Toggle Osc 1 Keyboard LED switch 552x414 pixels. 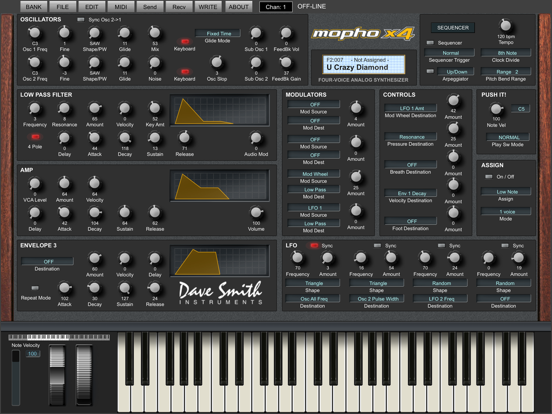pyautogui.click(x=184, y=41)
